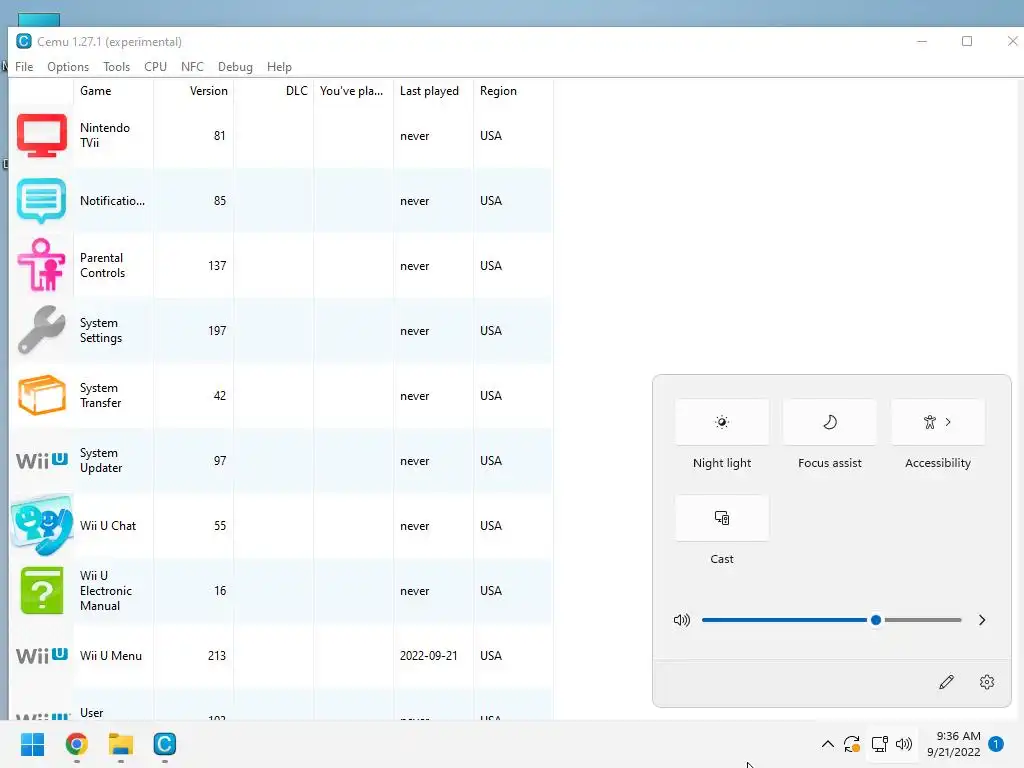Click the sync update tray icon
Viewport: 1024px width, 768px height.
pyautogui.click(x=852, y=744)
